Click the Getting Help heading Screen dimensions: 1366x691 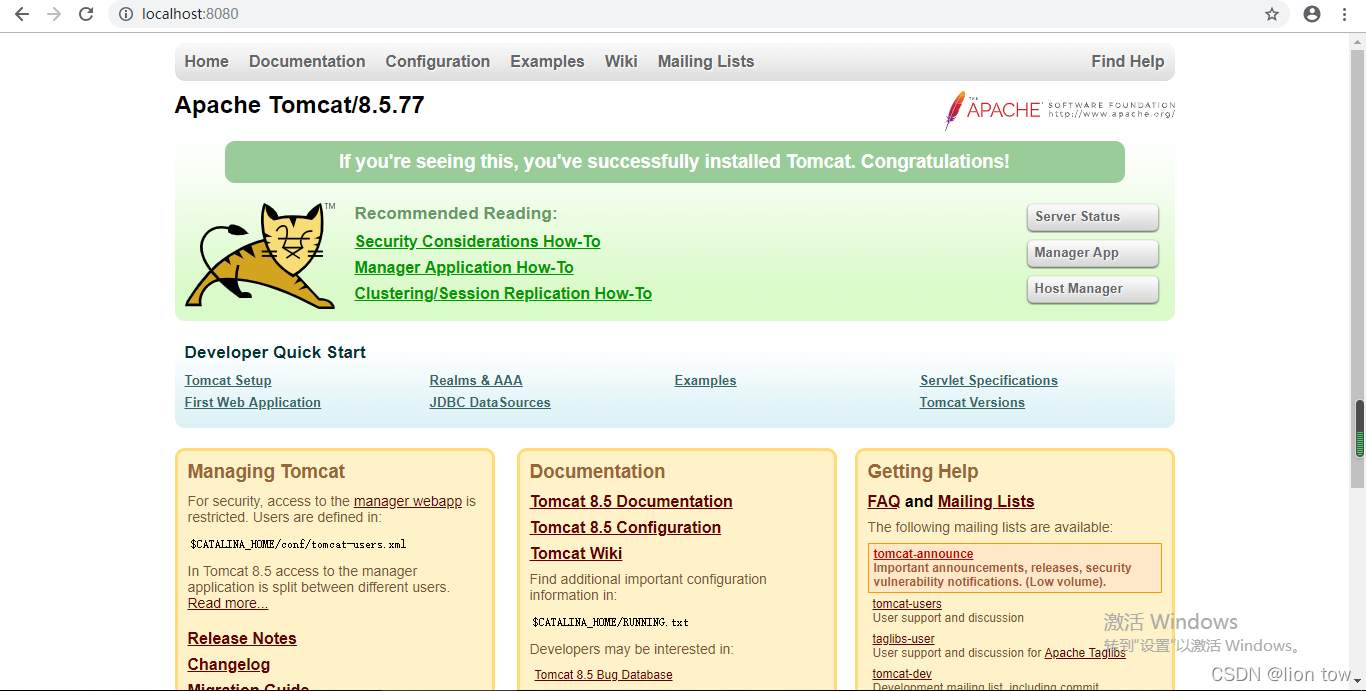923,471
